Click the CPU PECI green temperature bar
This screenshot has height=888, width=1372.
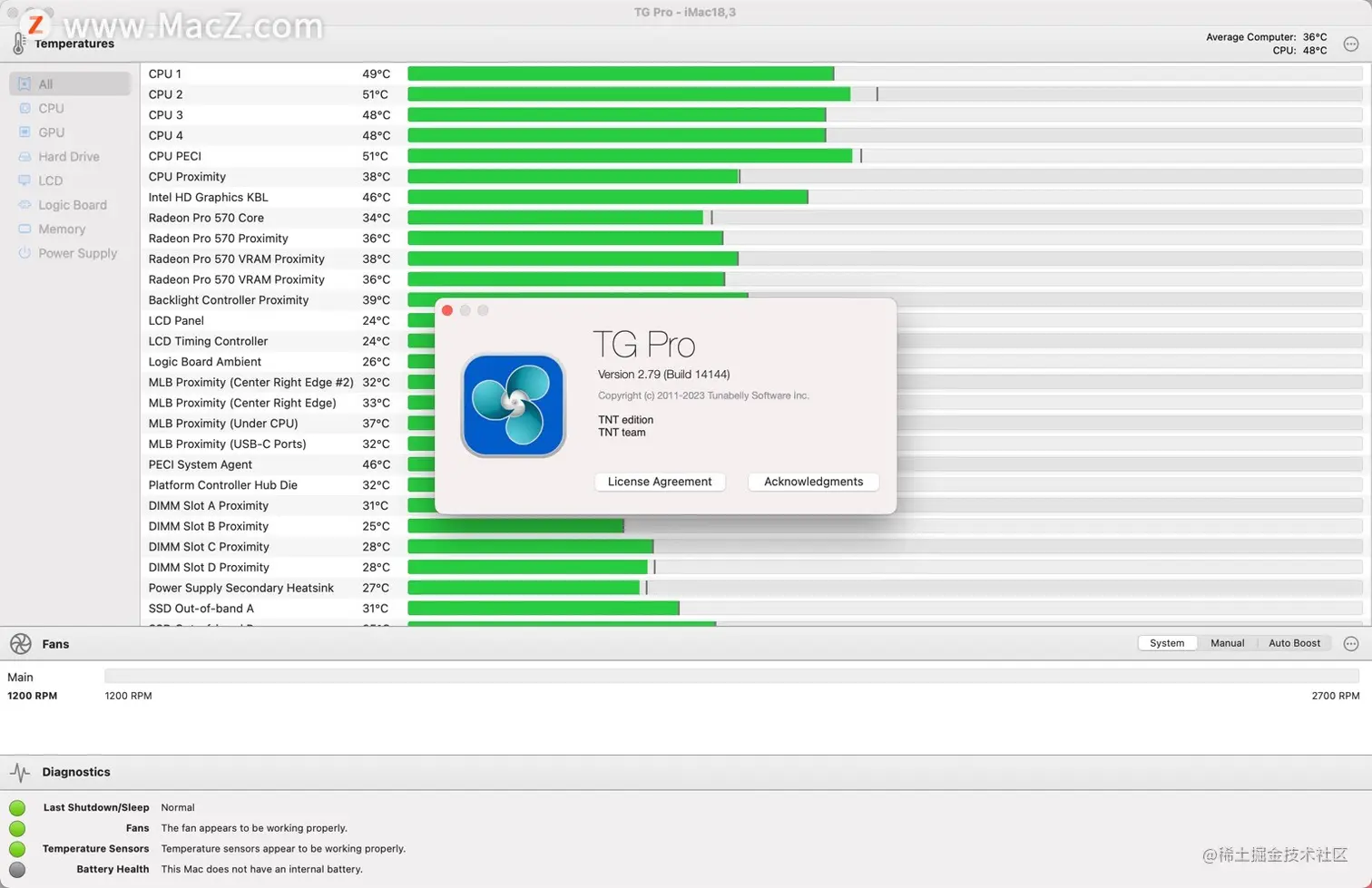(630, 156)
